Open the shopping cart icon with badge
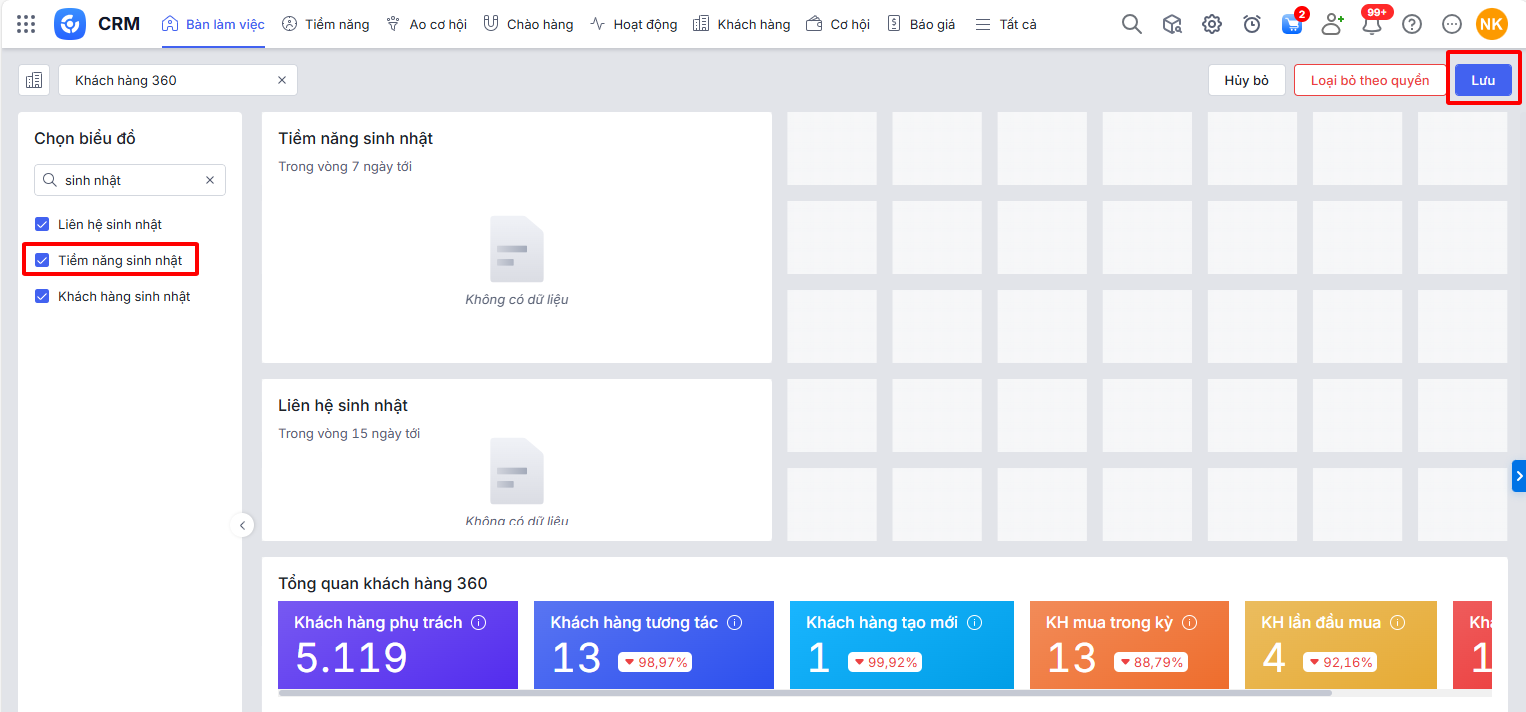1526x712 pixels. 1291,24
